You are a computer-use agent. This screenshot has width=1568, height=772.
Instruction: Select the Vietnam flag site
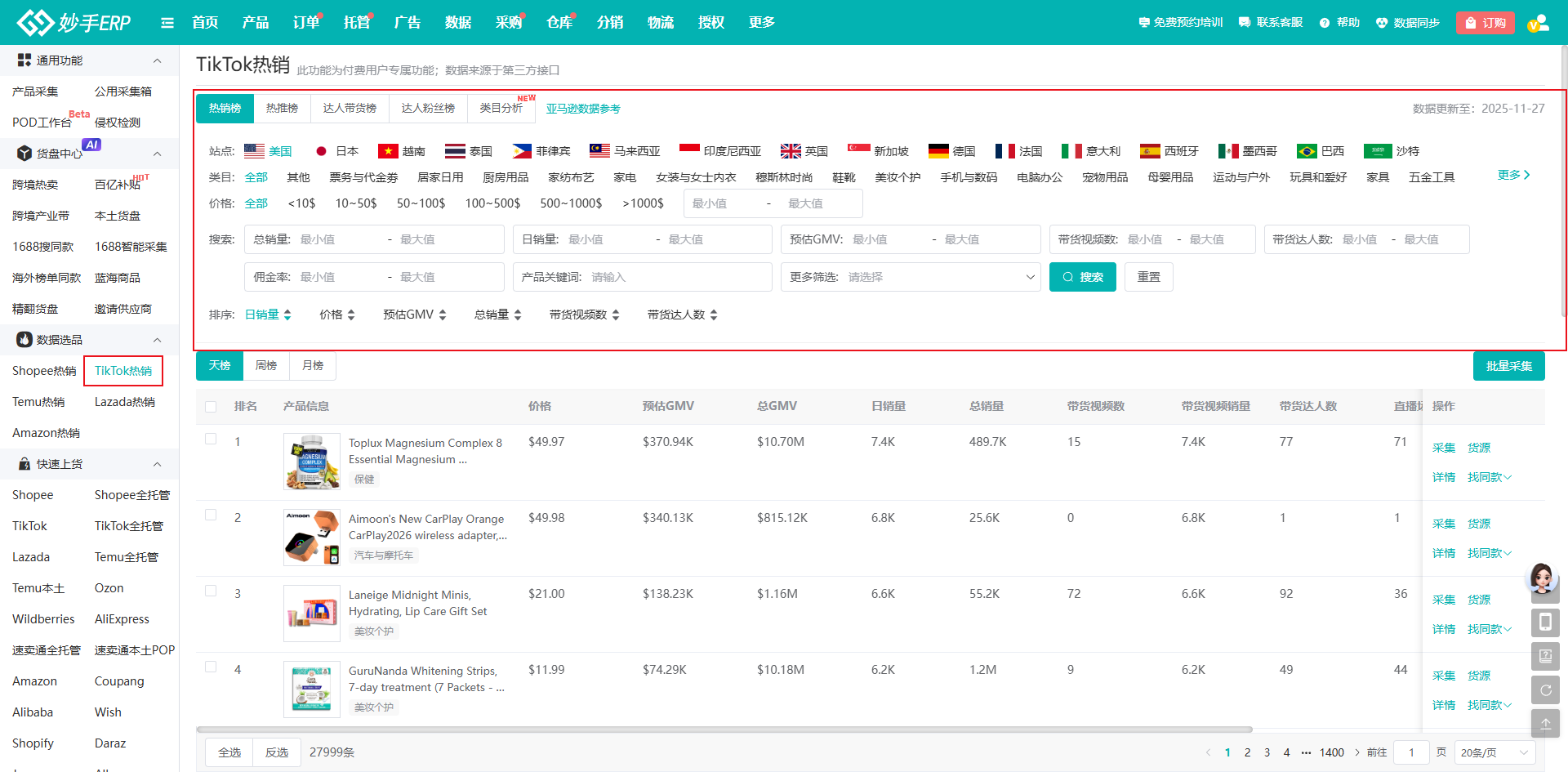coord(402,151)
